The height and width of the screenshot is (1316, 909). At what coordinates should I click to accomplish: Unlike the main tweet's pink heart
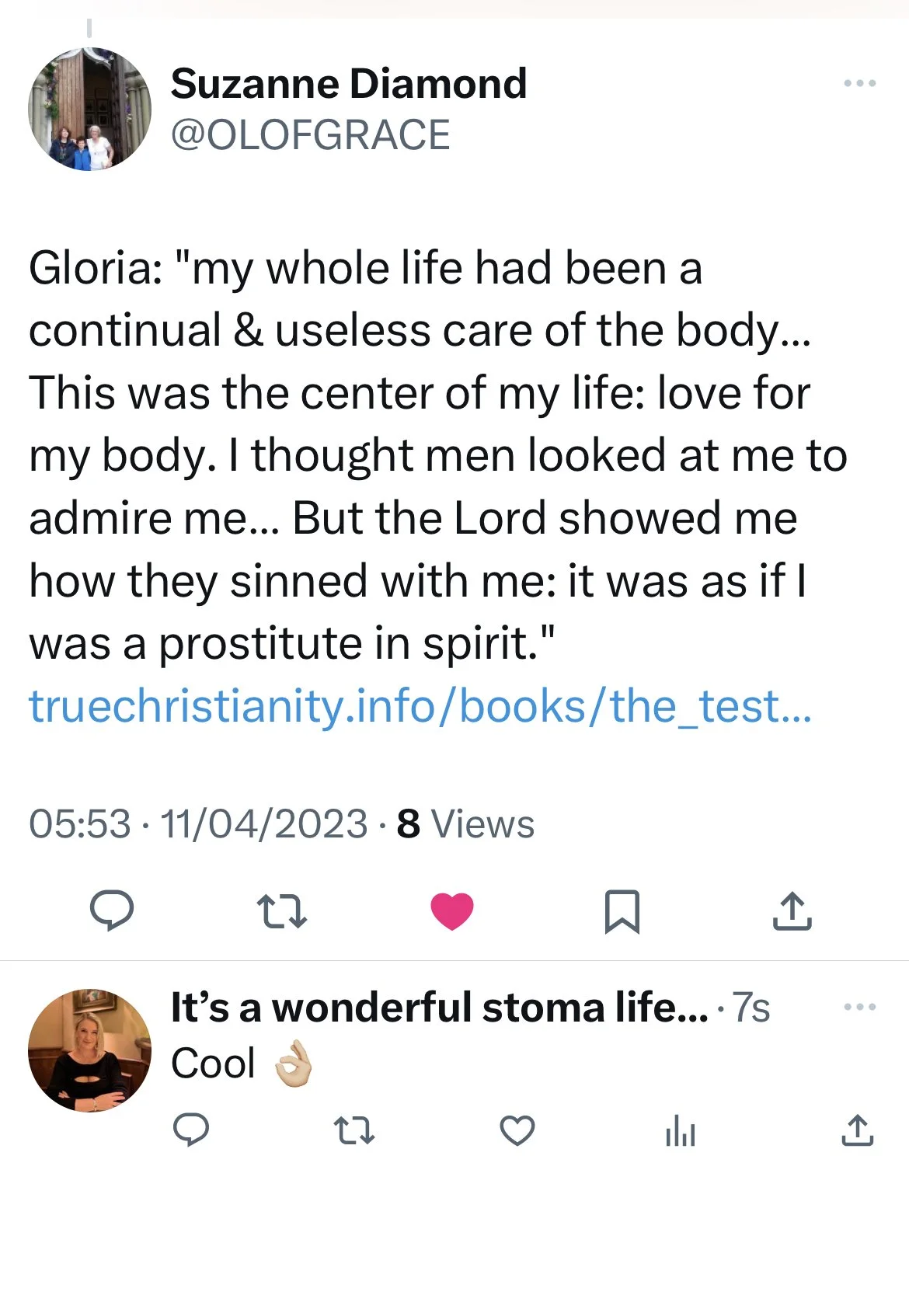452,911
